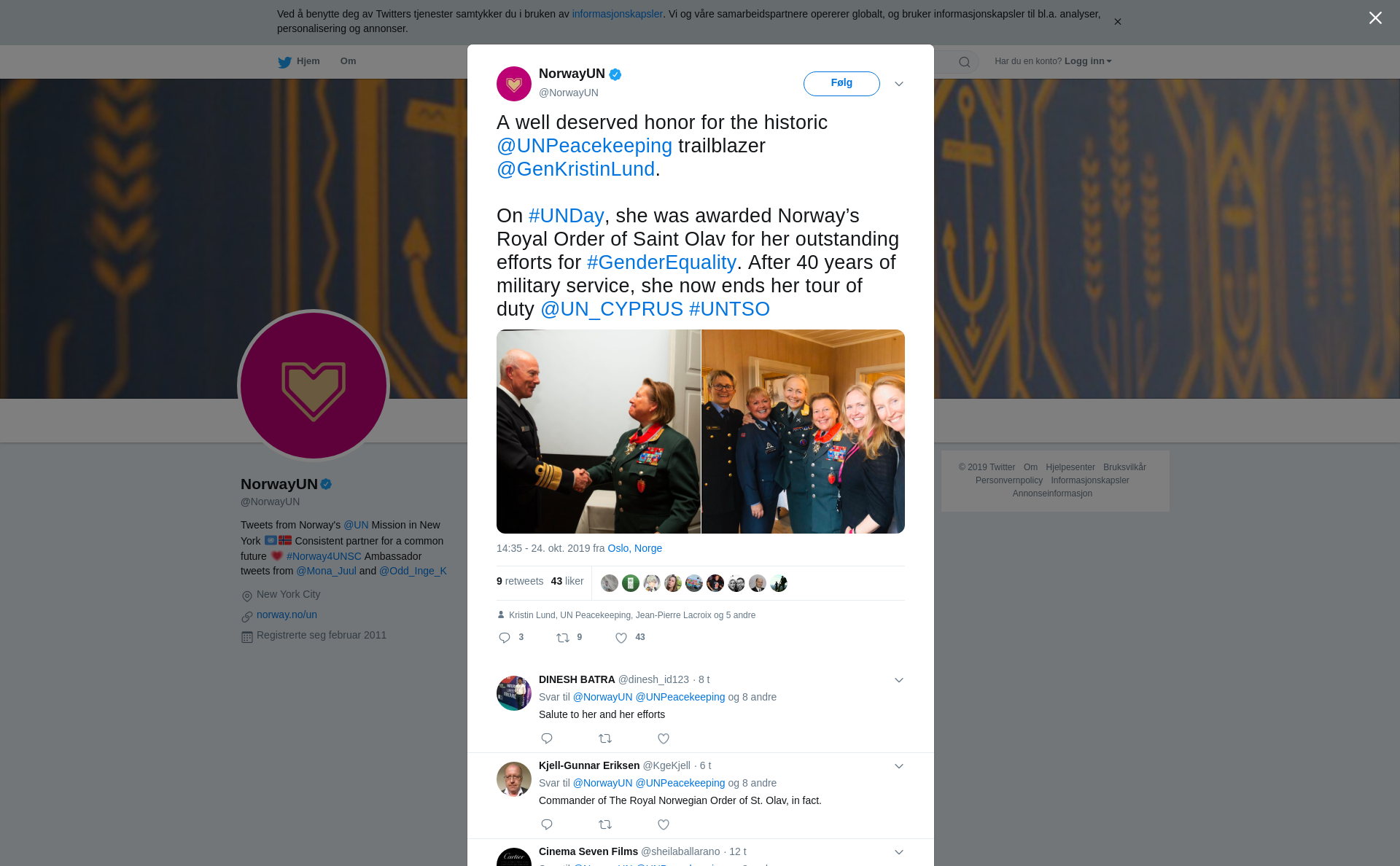Like DINESH BATRA's reply

664,738
